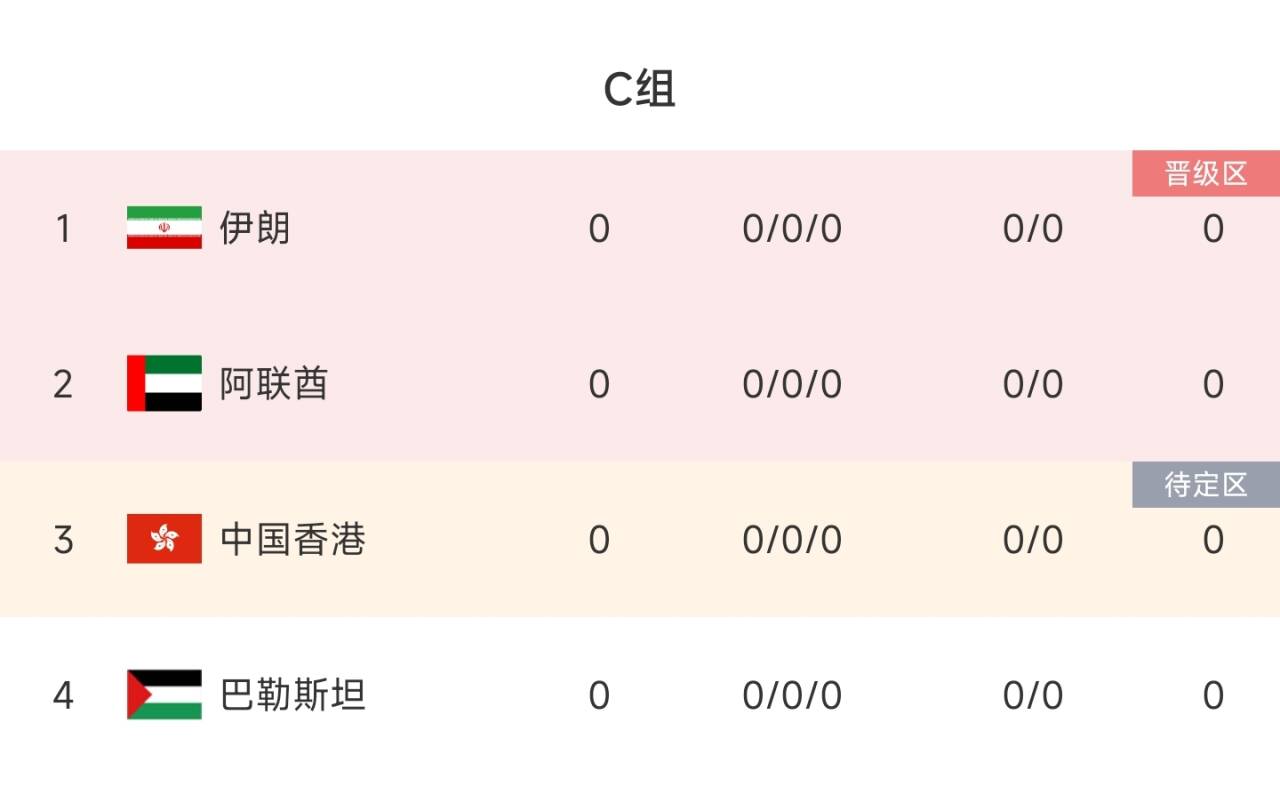Select team name 巴勒斯坦
The width and height of the screenshot is (1280, 811).
click(293, 695)
